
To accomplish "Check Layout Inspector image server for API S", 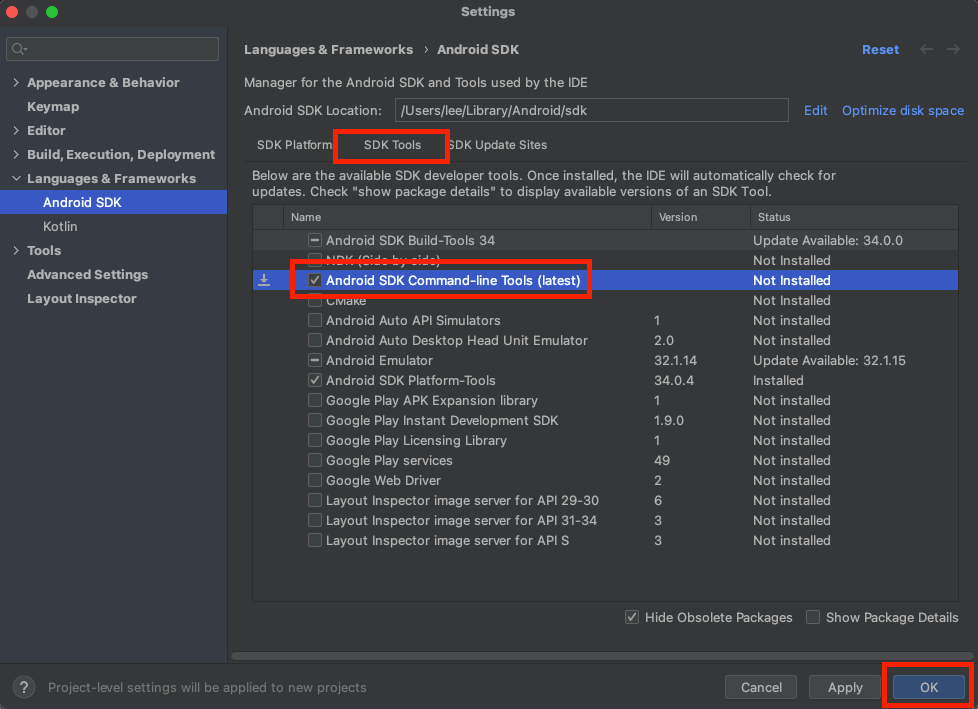I will [315, 539].
